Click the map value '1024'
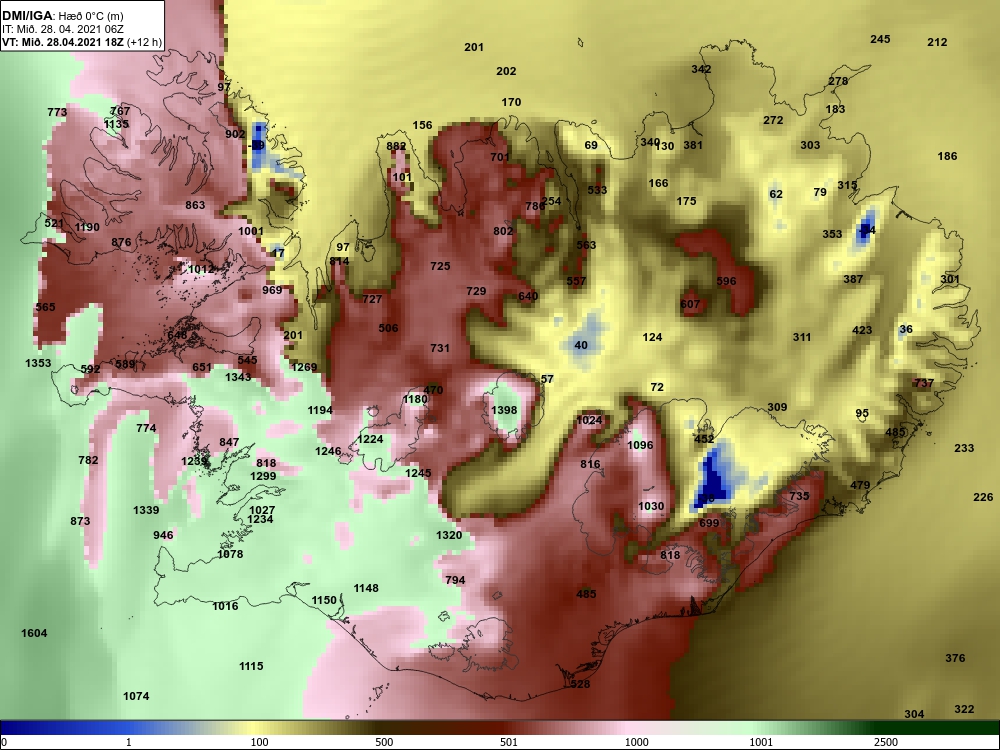Image resolution: width=1000 pixels, height=750 pixels. [589, 420]
